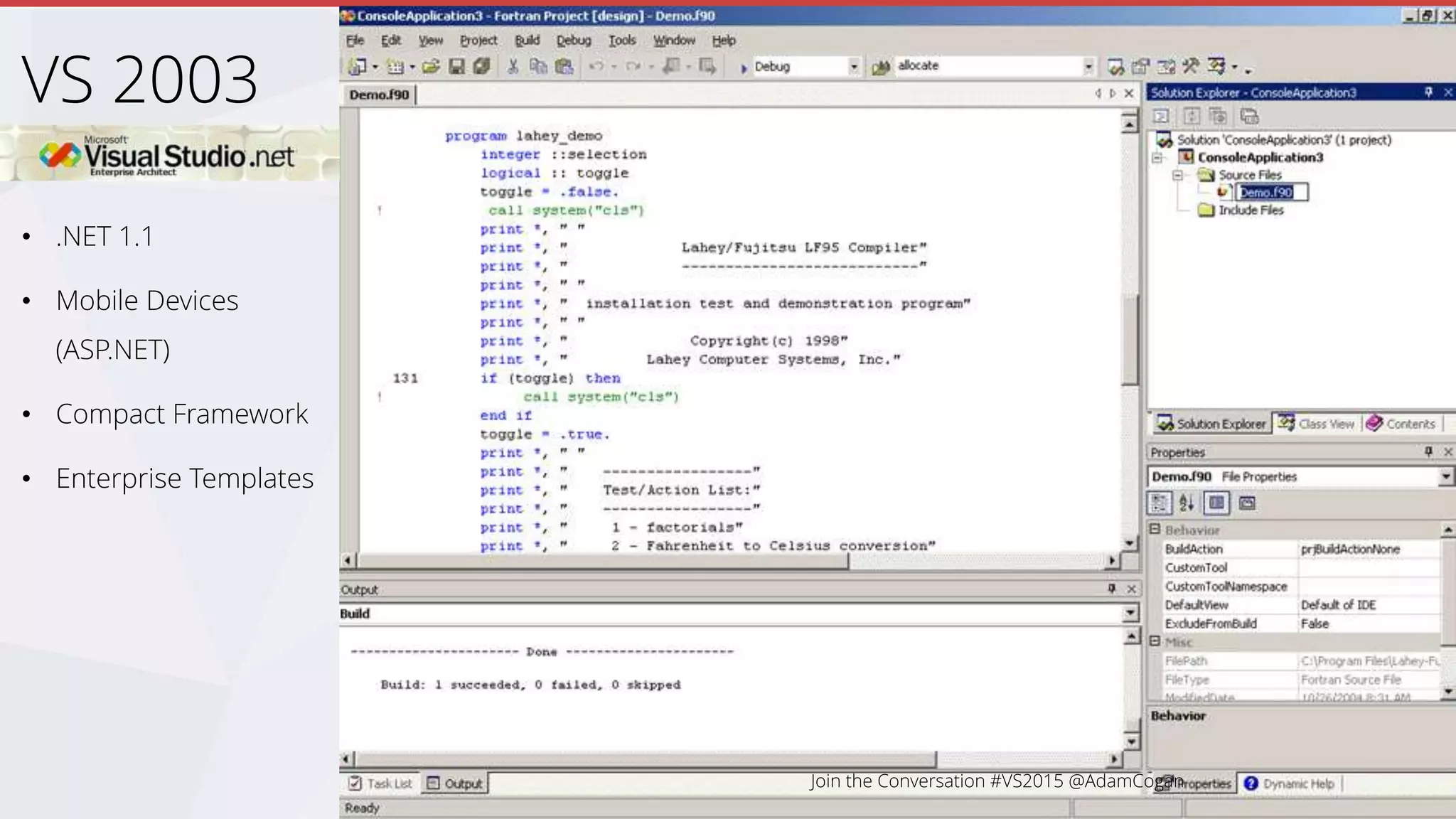Open the Edit menu
The height and width of the screenshot is (819, 1456).
[x=391, y=41]
